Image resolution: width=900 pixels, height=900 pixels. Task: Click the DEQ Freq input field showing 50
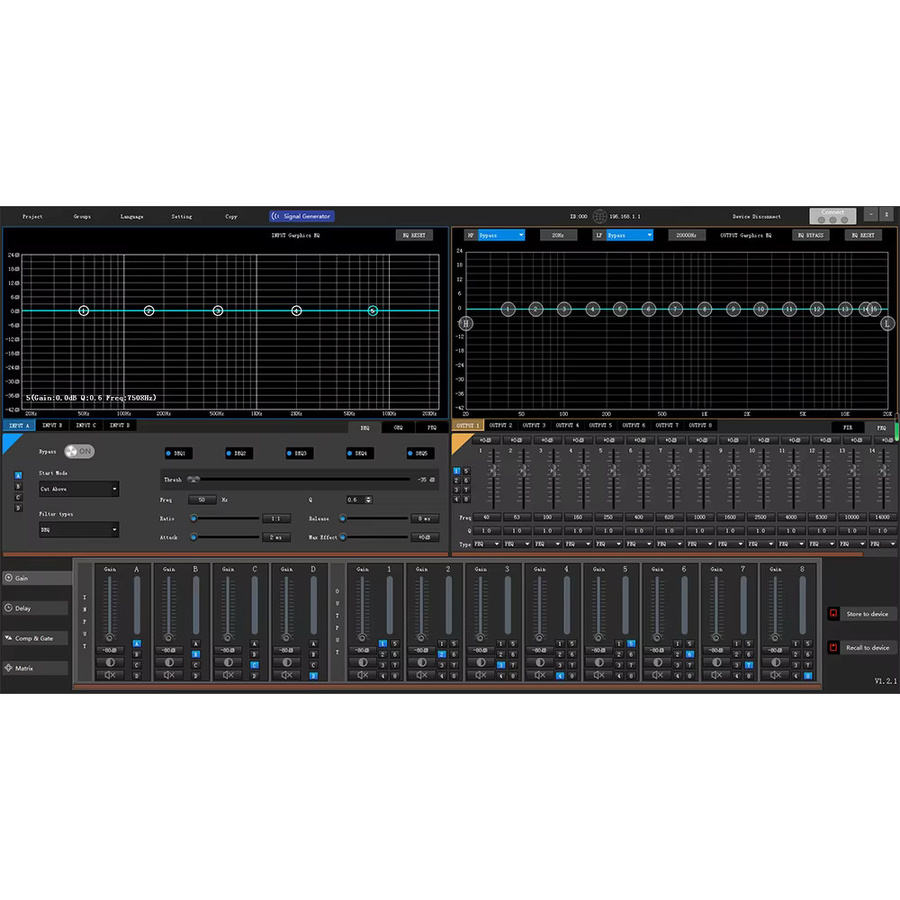coord(202,500)
